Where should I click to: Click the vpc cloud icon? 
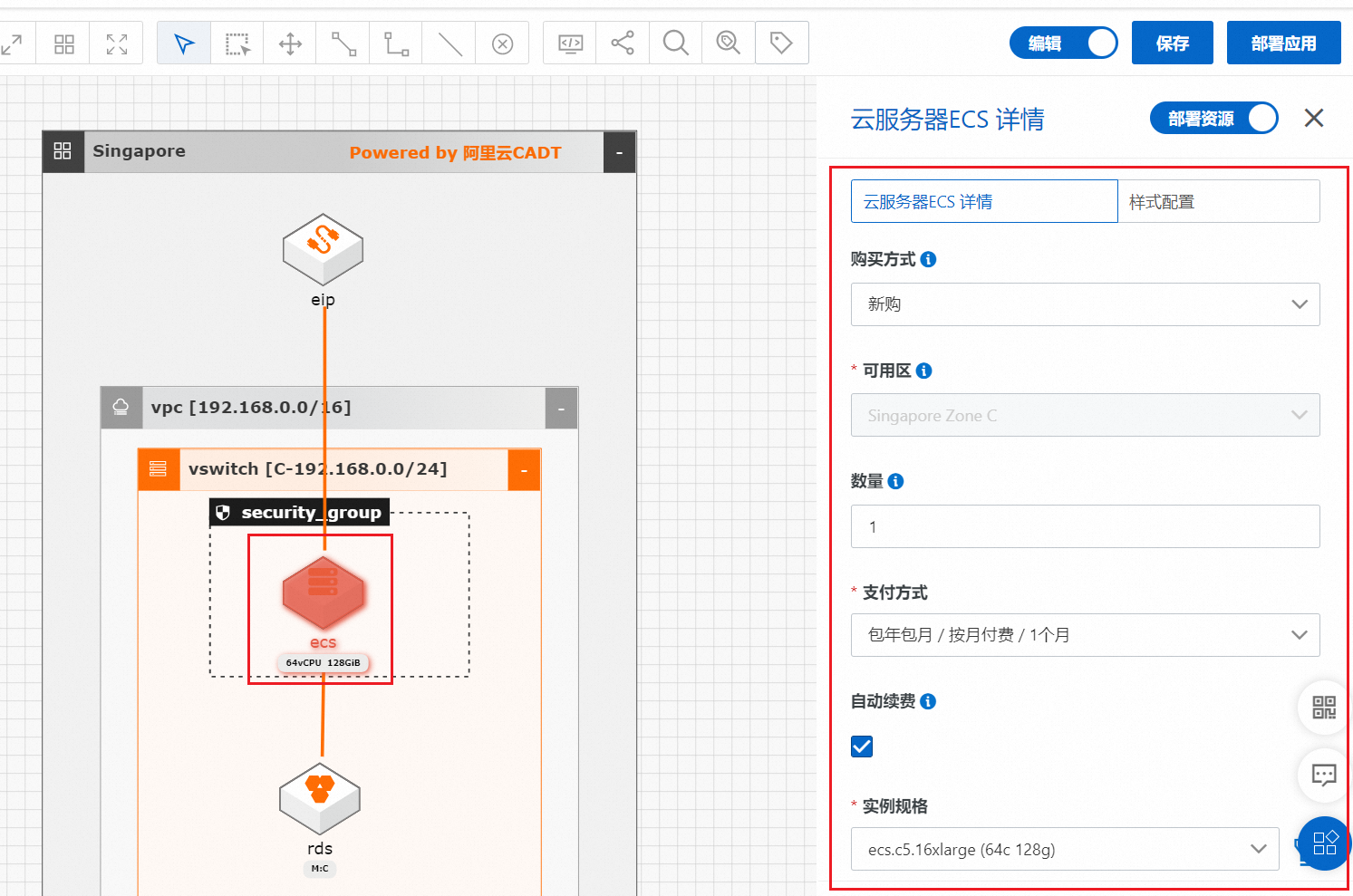tap(121, 408)
